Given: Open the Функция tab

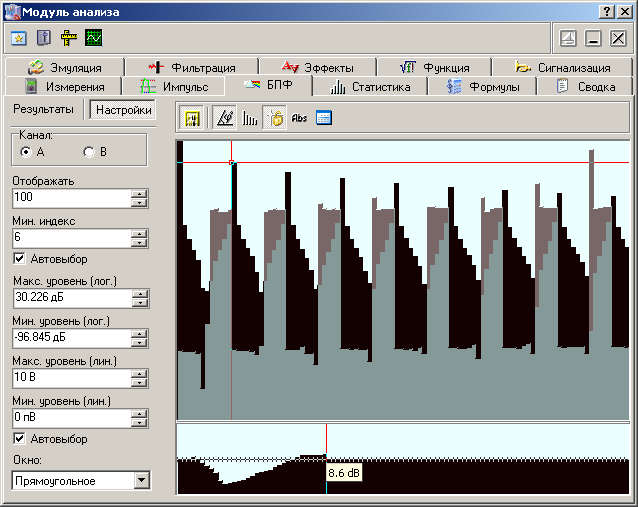Looking at the screenshot, I should (435, 68).
